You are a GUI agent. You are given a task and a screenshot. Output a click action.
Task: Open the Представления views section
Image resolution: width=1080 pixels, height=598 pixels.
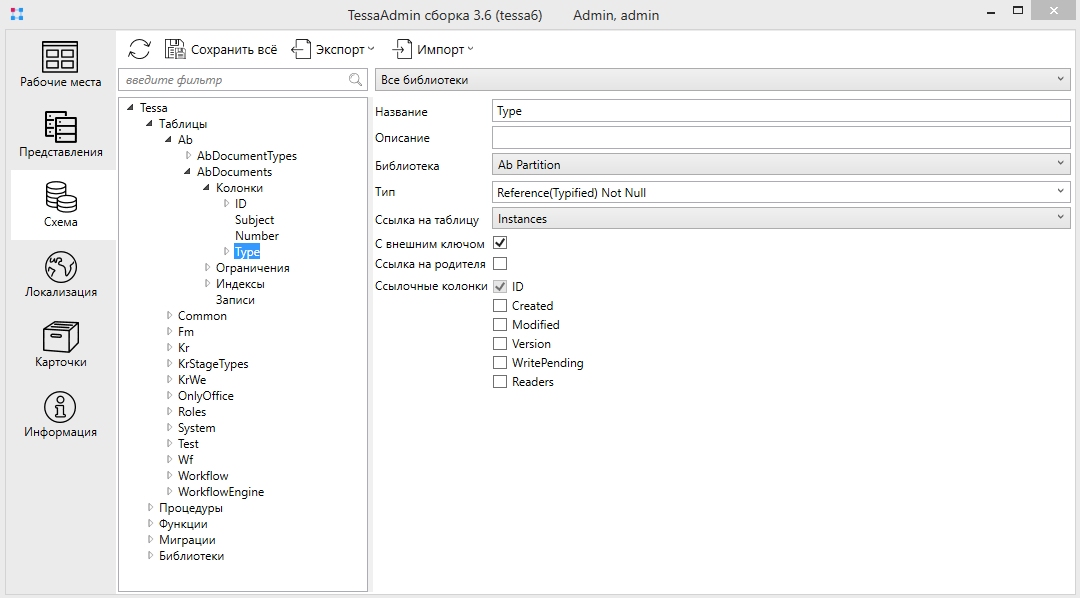coord(61,135)
